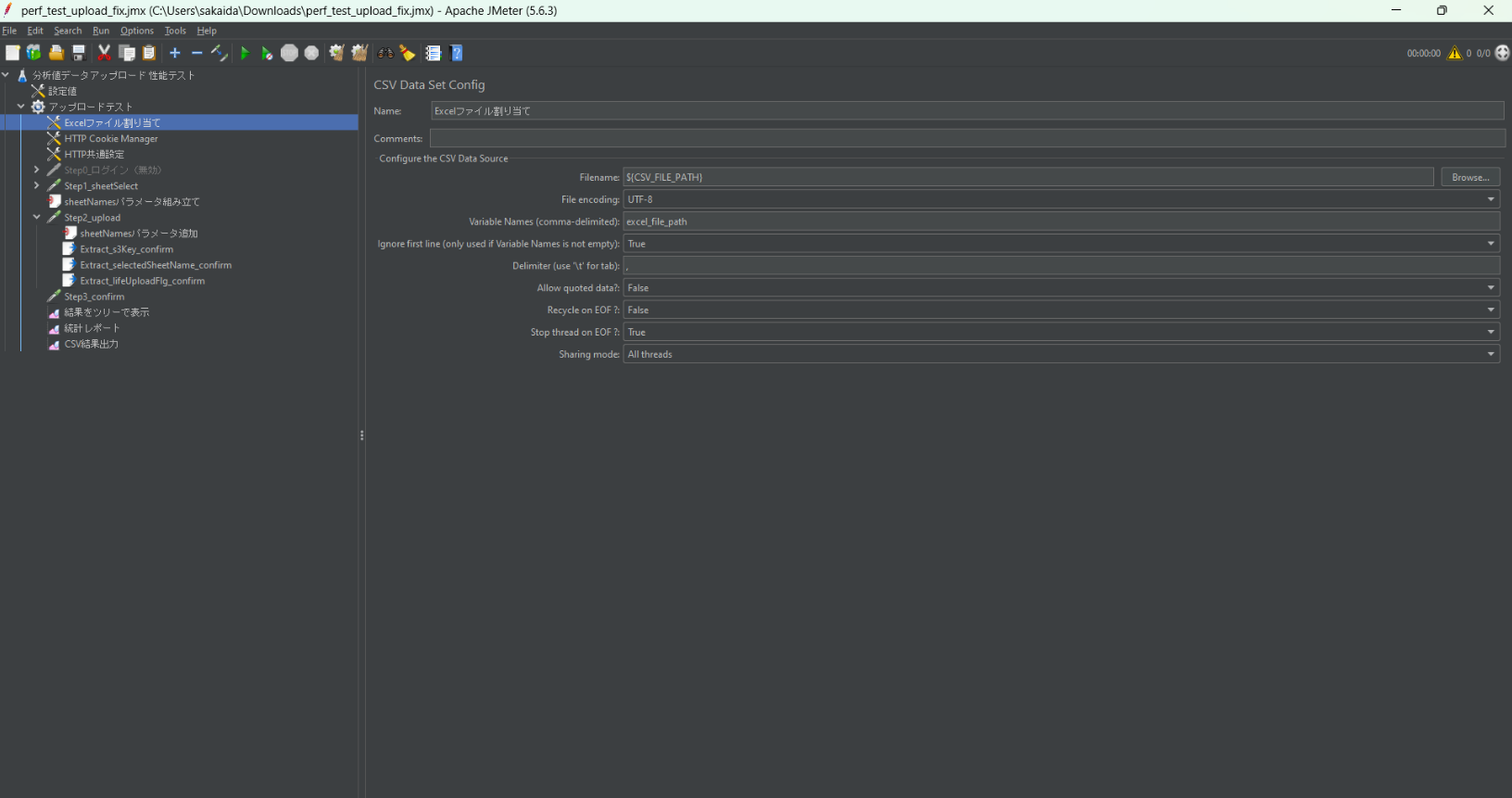The image size is (1512, 798).
Task: Click the Clear All double-broom icon
Action: pyautogui.click(x=359, y=54)
